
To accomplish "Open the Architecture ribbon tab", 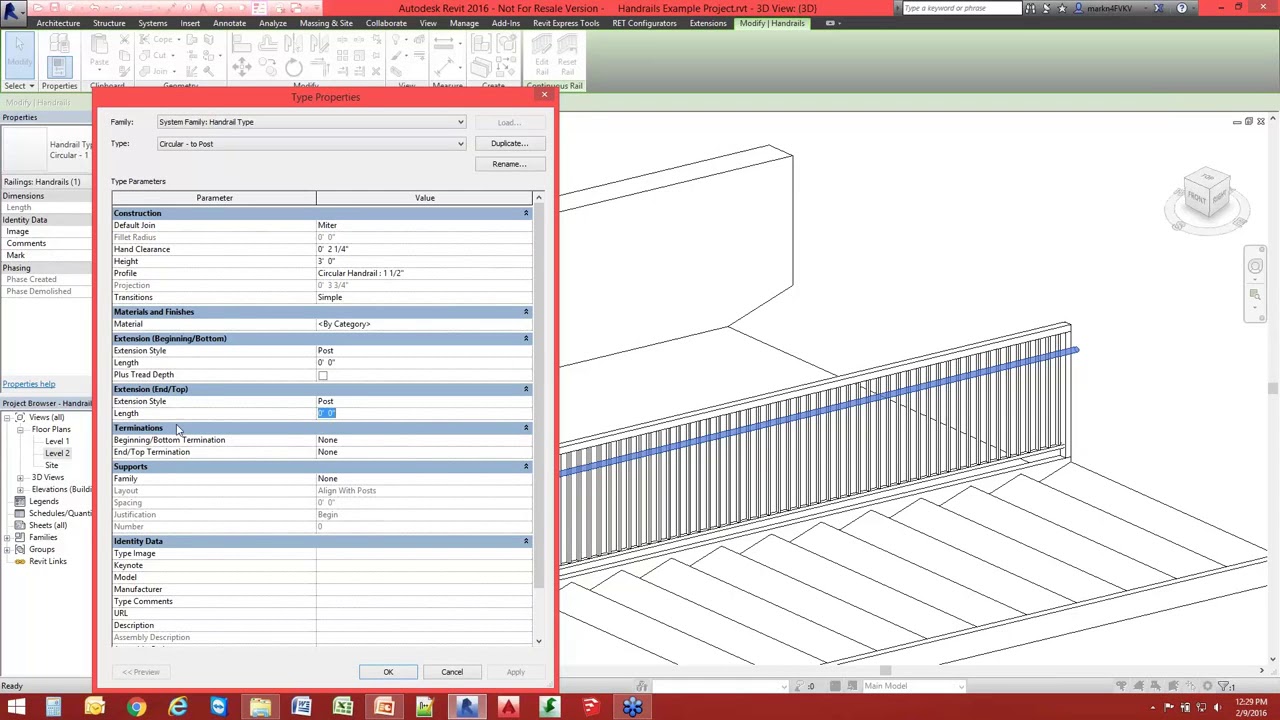I will (x=58, y=23).
